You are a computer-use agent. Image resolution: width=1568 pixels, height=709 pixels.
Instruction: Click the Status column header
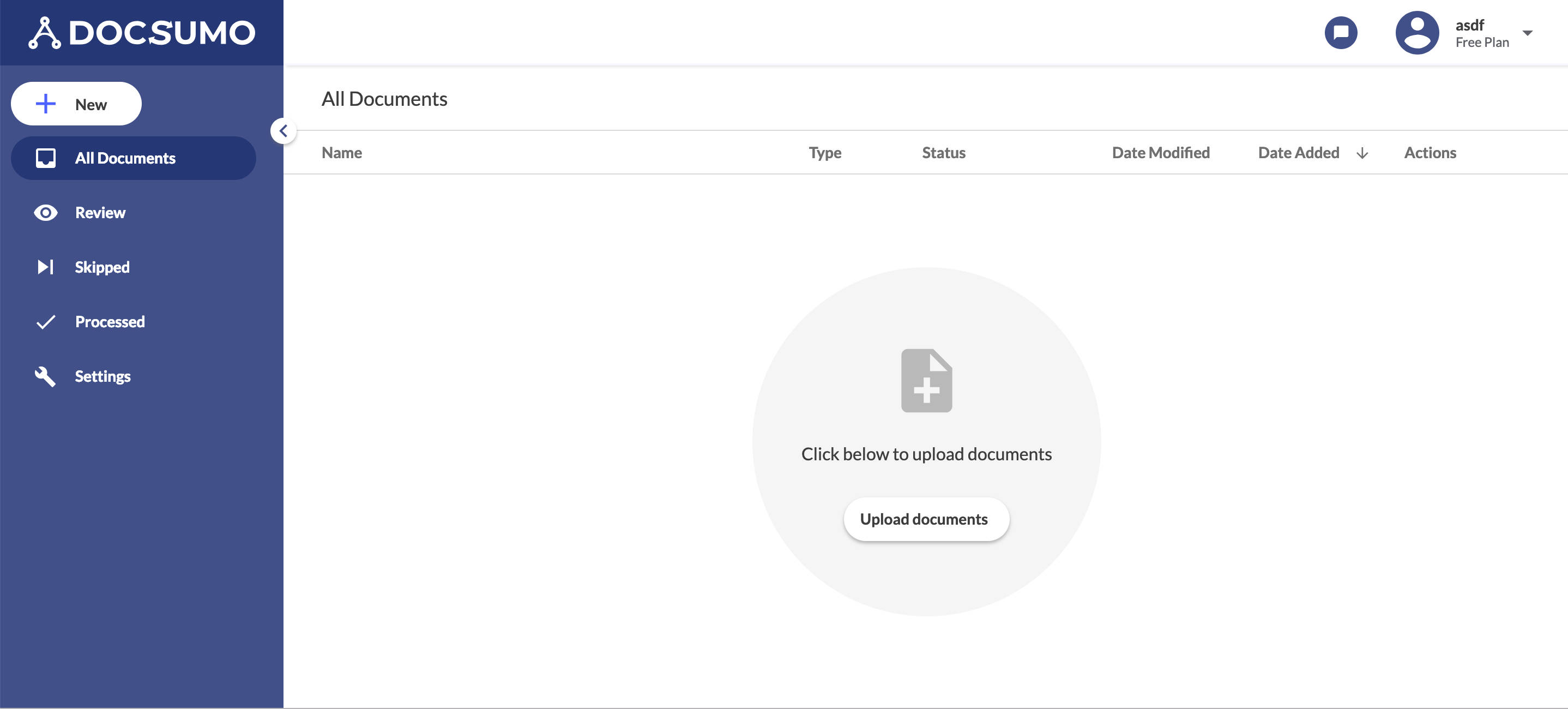coord(943,152)
